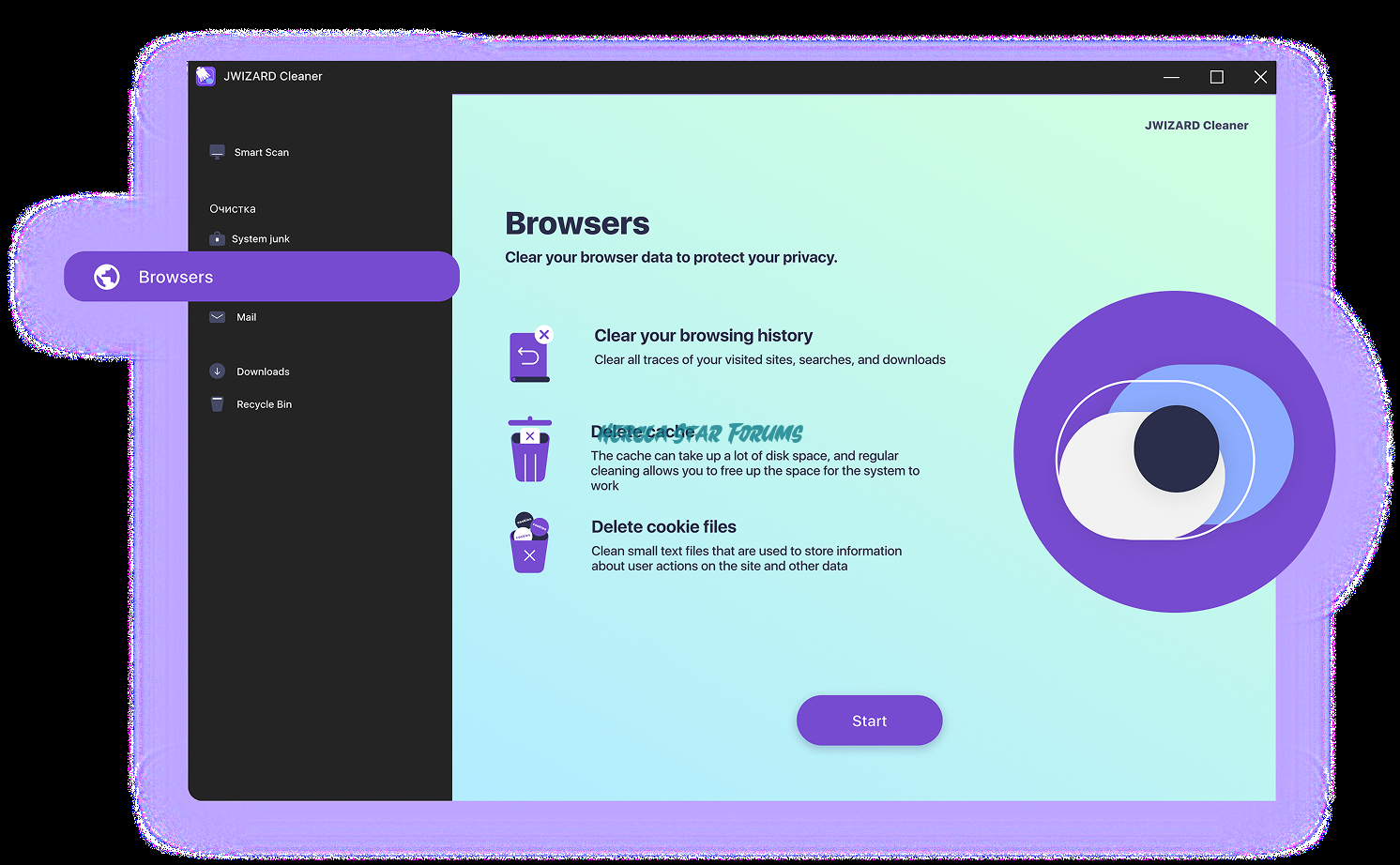Open the Mail cleaning section

pyautogui.click(x=246, y=317)
